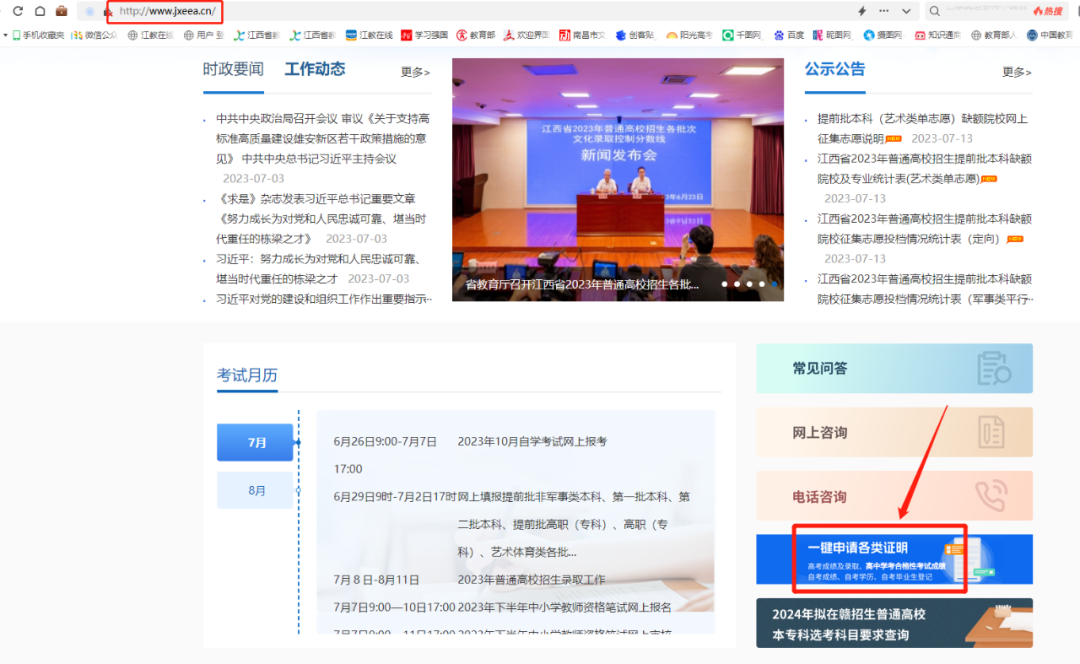Image resolution: width=1080 pixels, height=664 pixels.
Task: Open the 学习强国 bookmark
Action: click(x=424, y=35)
